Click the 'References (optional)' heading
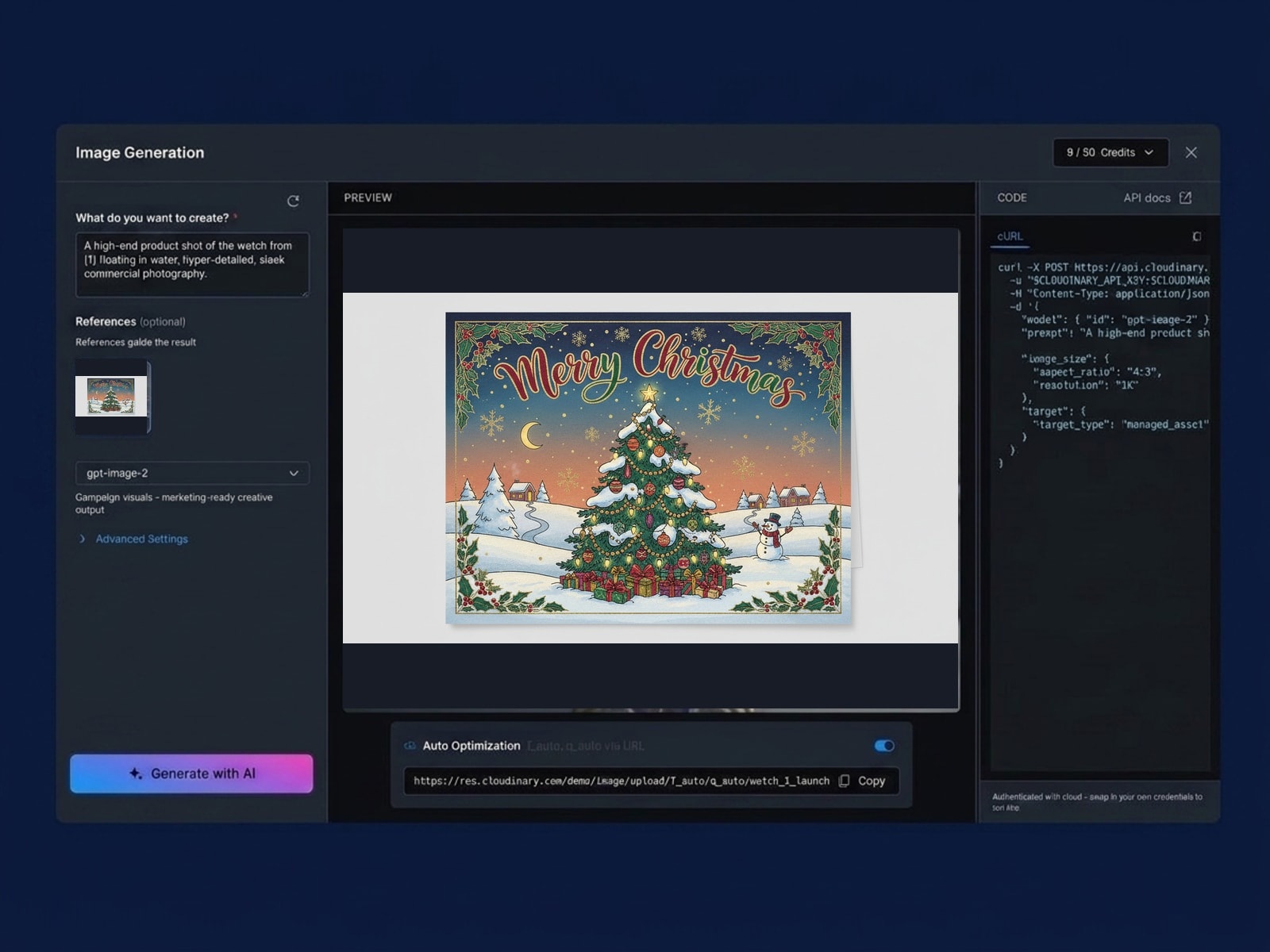 (130, 321)
